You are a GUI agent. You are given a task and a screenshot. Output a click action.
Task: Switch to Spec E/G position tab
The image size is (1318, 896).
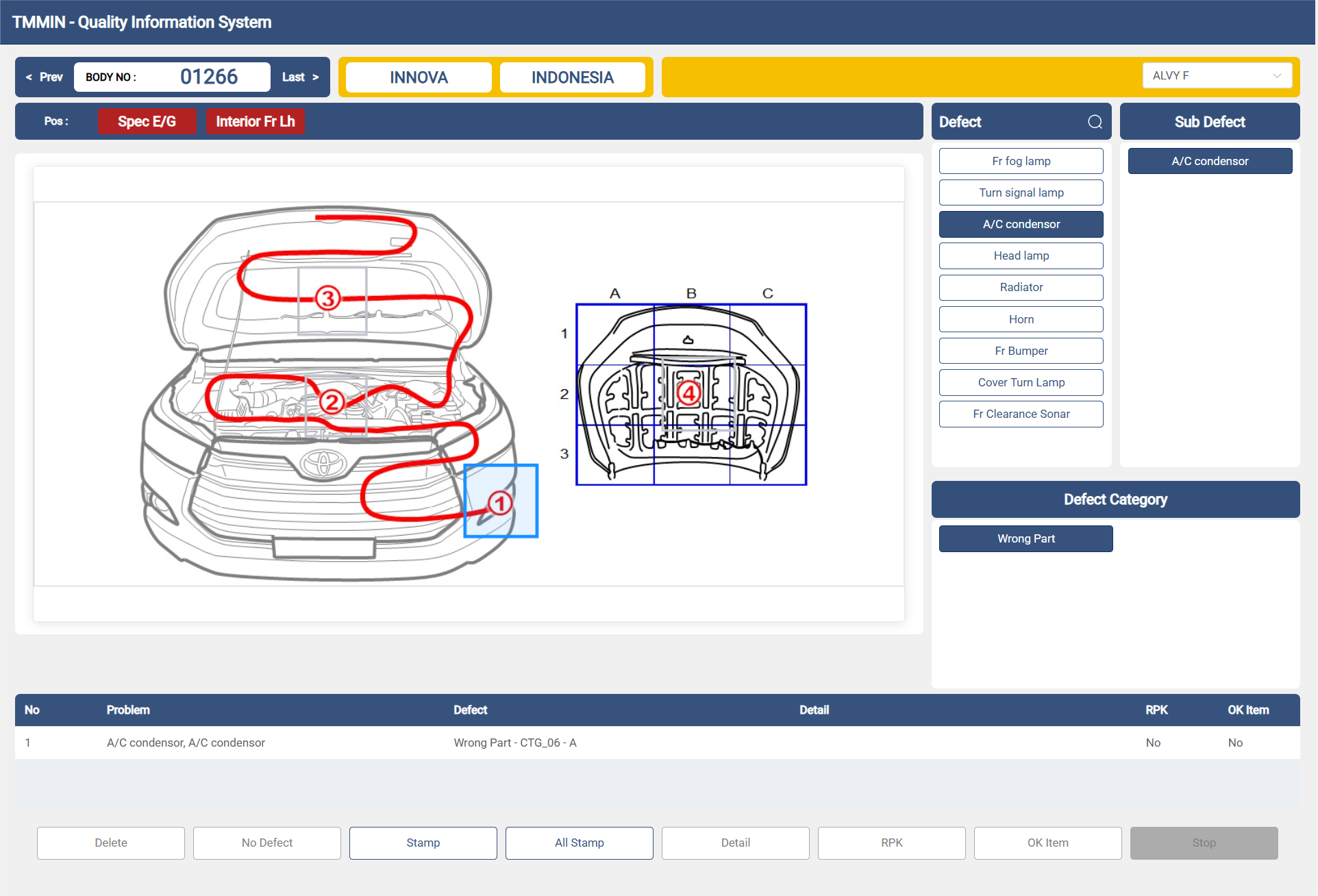pyautogui.click(x=147, y=121)
